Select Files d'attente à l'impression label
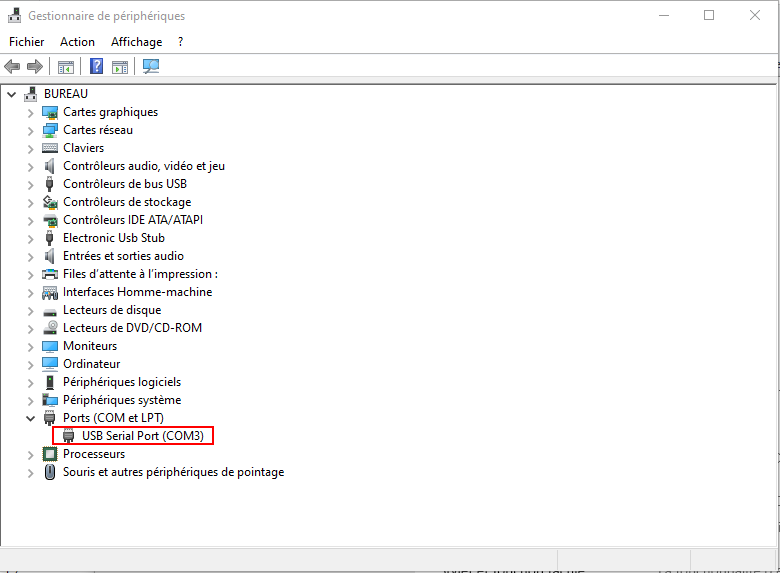This screenshot has width=780, height=573. [140, 274]
